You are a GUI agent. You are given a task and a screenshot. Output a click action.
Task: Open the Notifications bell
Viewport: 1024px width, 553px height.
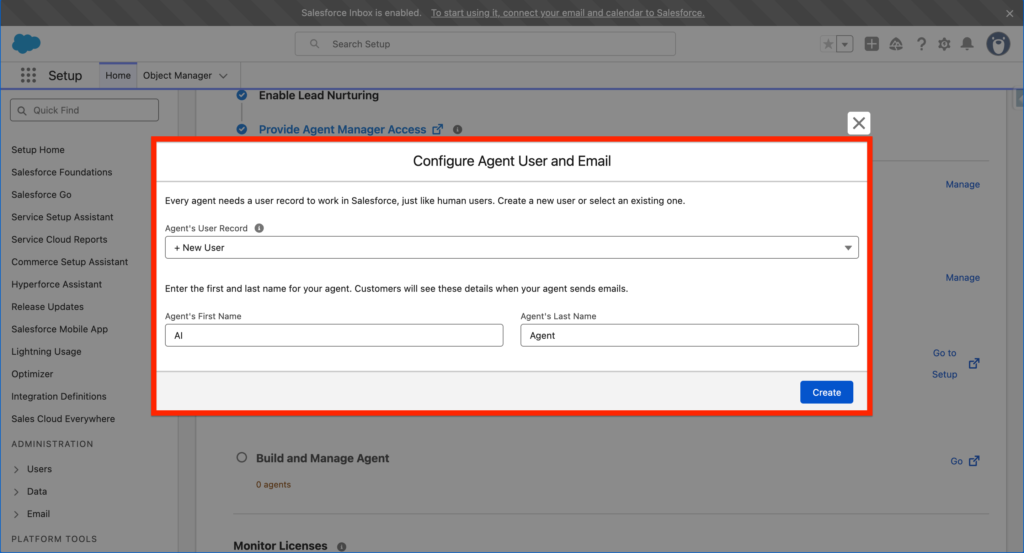coord(967,44)
